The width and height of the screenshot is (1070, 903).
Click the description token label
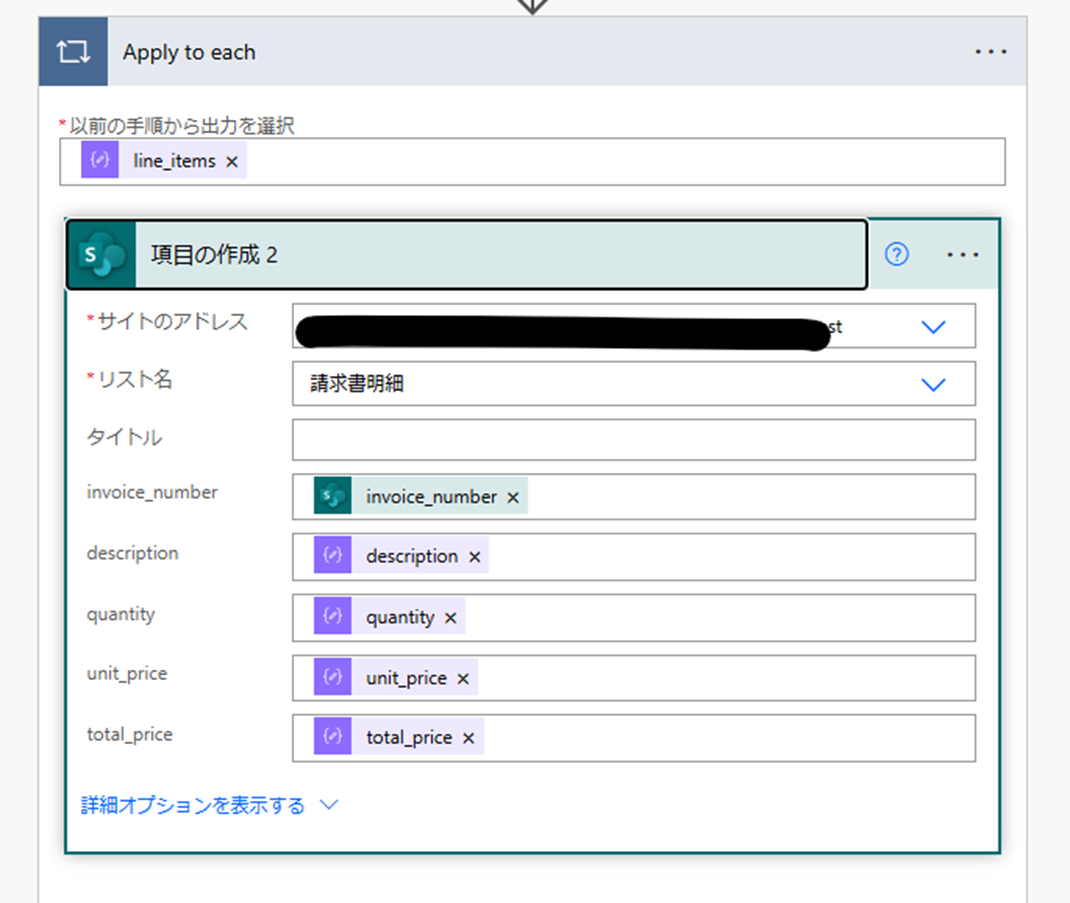411,557
